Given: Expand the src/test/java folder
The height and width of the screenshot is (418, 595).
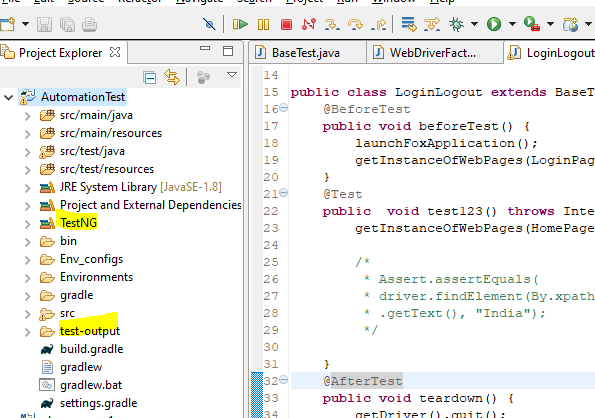Looking at the screenshot, I should click(27, 152).
